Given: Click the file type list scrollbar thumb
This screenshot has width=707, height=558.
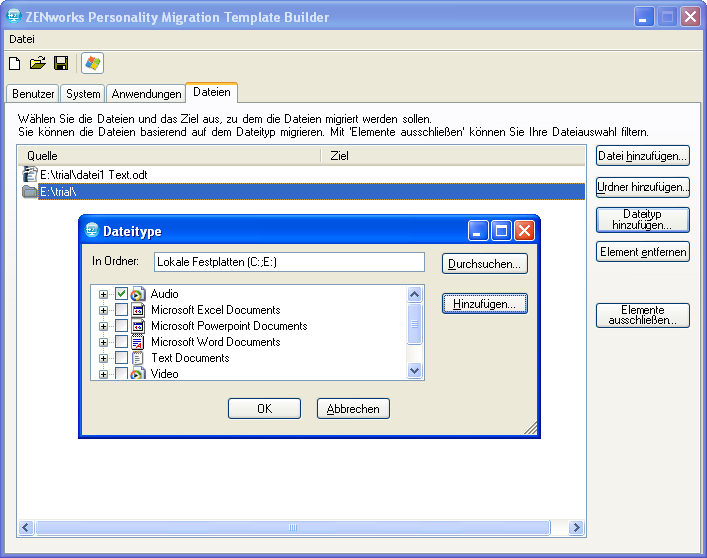Looking at the screenshot, I should (414, 324).
